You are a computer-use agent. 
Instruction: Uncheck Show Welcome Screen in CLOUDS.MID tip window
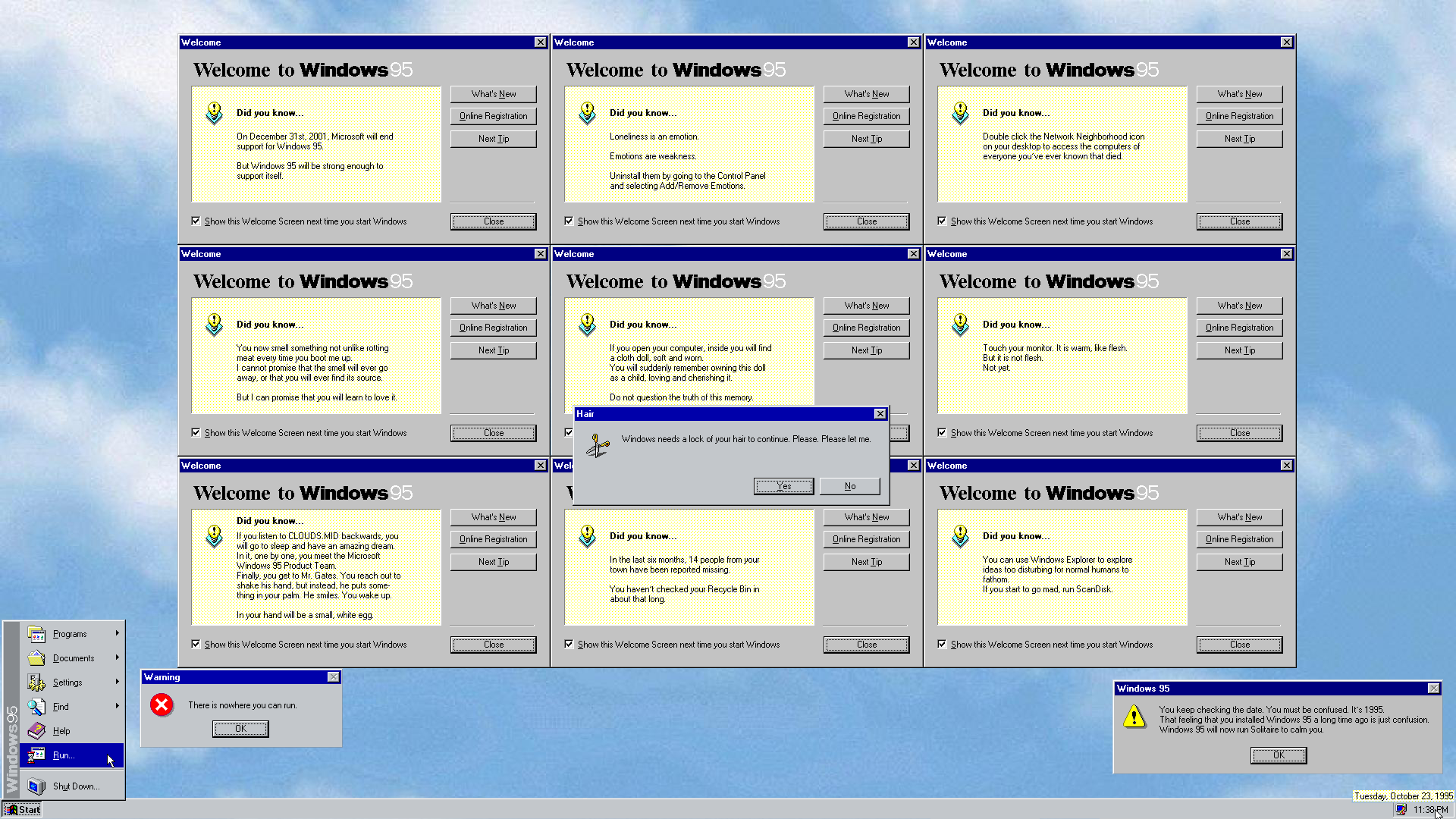[x=196, y=645]
